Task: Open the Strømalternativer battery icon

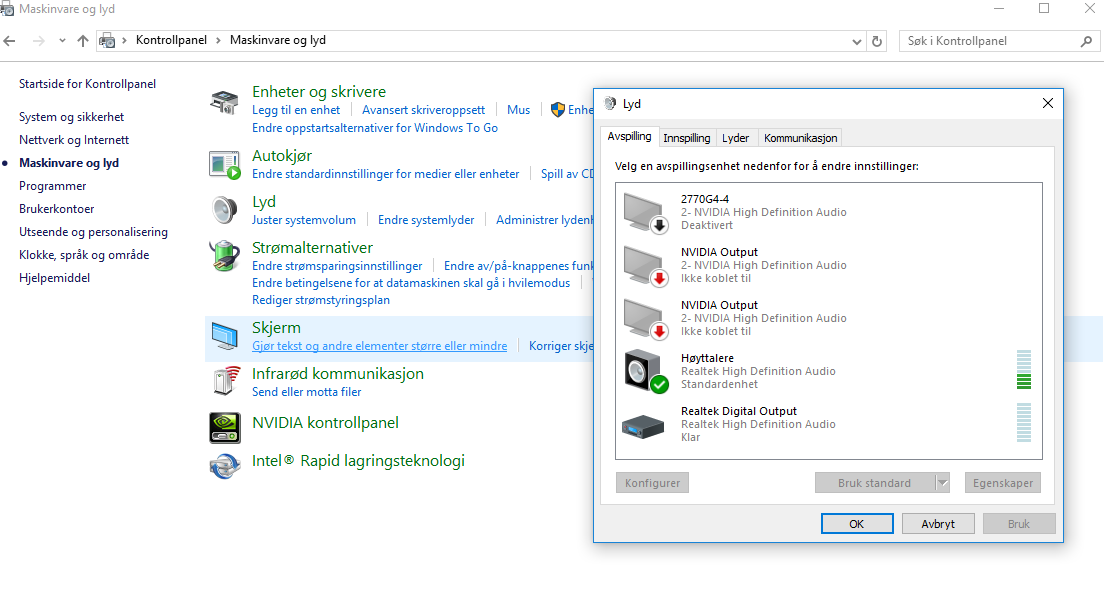Action: pos(225,256)
